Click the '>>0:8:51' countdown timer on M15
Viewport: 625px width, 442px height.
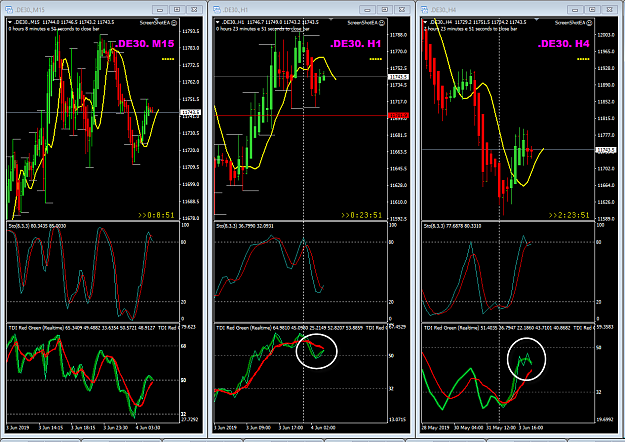(156, 215)
